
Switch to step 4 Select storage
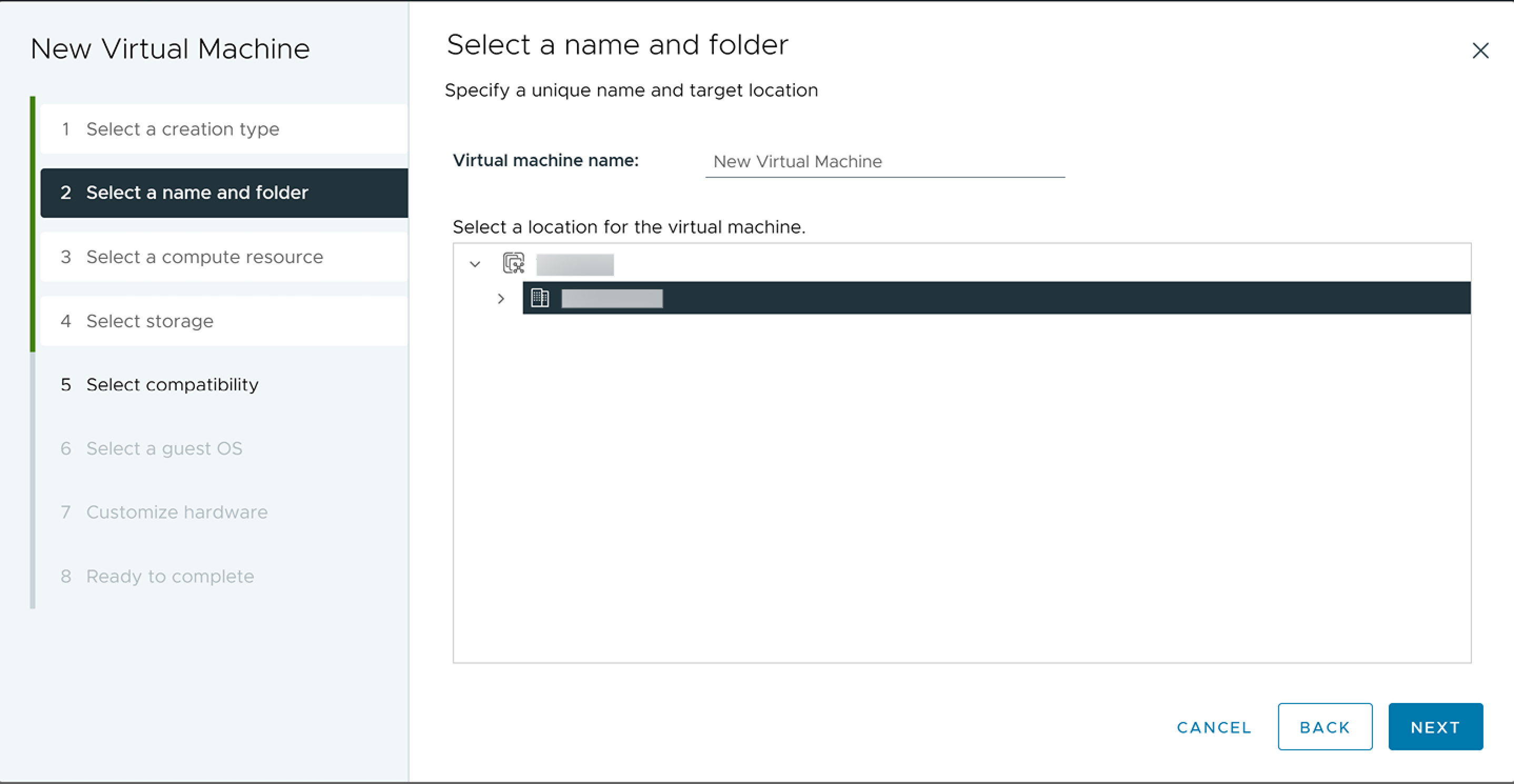click(x=151, y=320)
